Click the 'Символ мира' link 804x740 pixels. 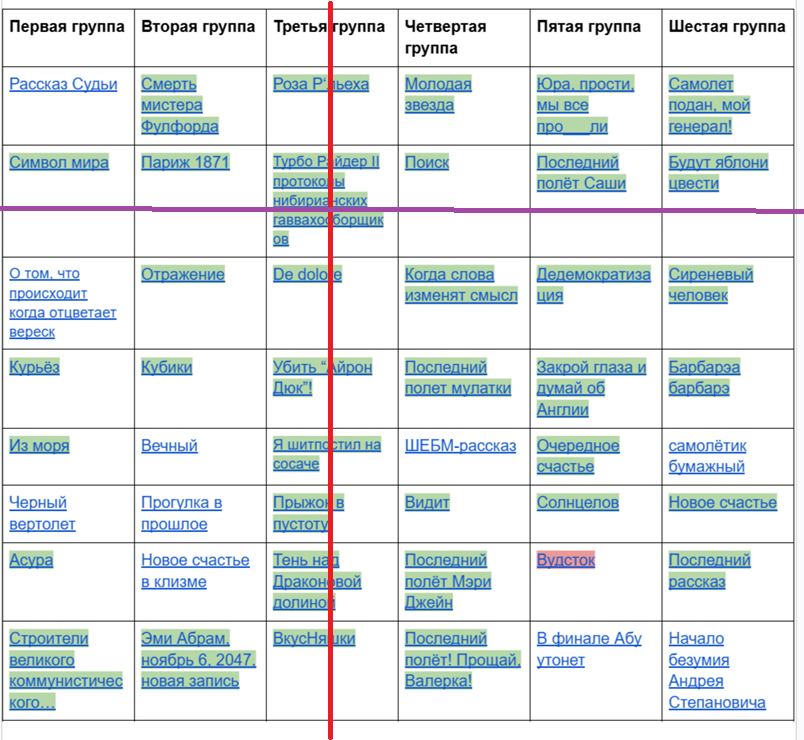pos(59,162)
